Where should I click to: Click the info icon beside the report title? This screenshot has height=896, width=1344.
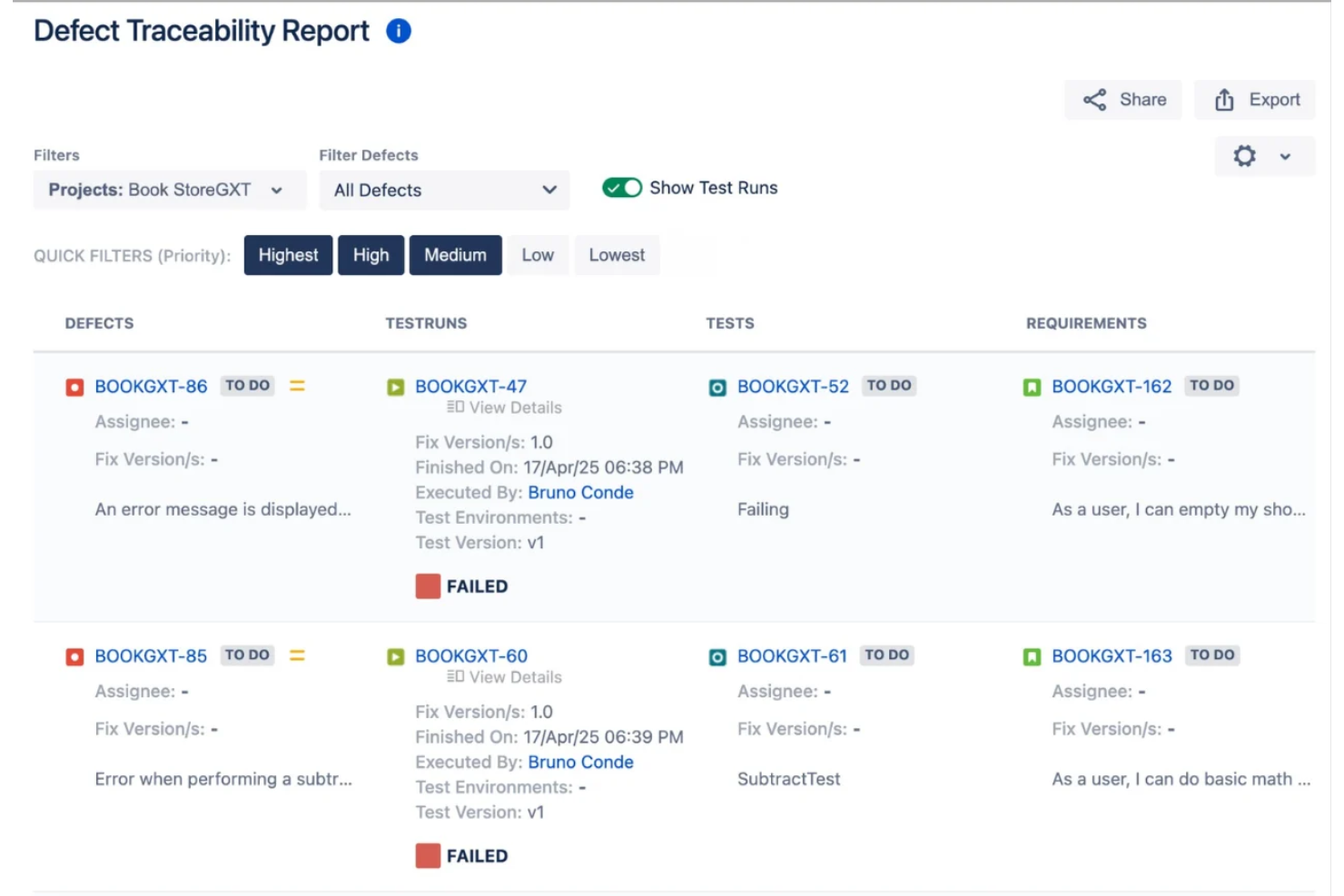(x=397, y=30)
